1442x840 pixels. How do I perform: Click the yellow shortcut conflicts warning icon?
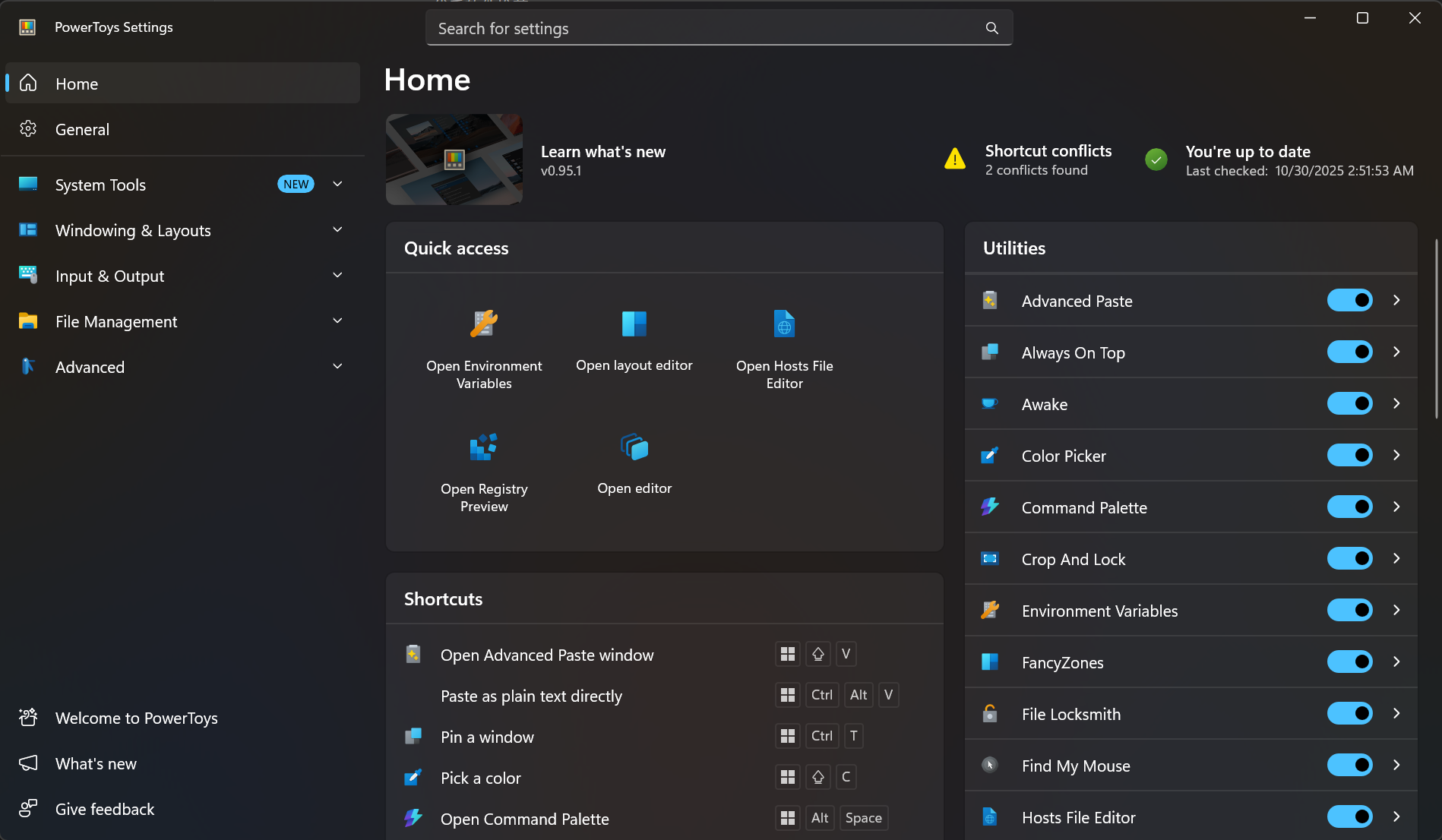[954, 159]
